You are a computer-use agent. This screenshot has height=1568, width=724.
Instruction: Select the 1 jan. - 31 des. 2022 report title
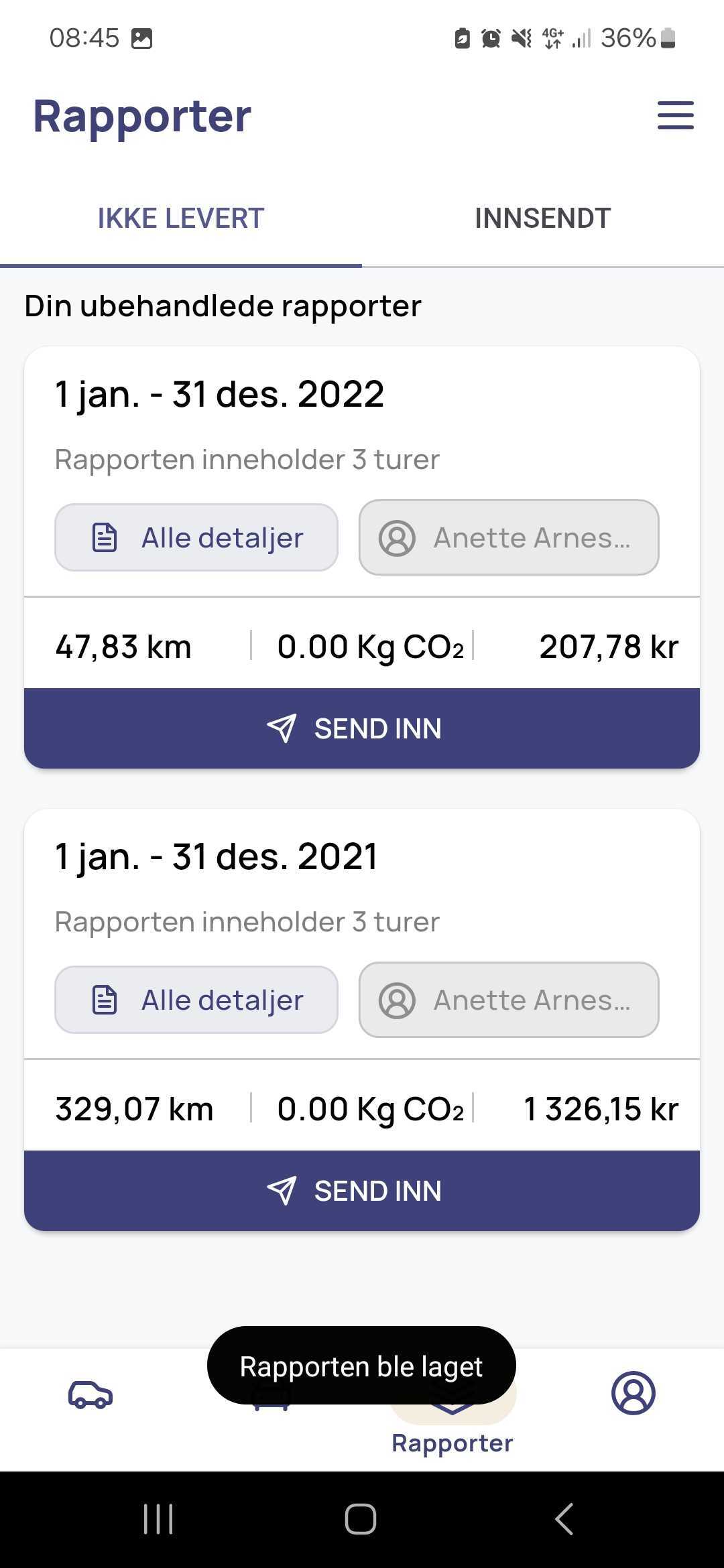[x=219, y=394]
